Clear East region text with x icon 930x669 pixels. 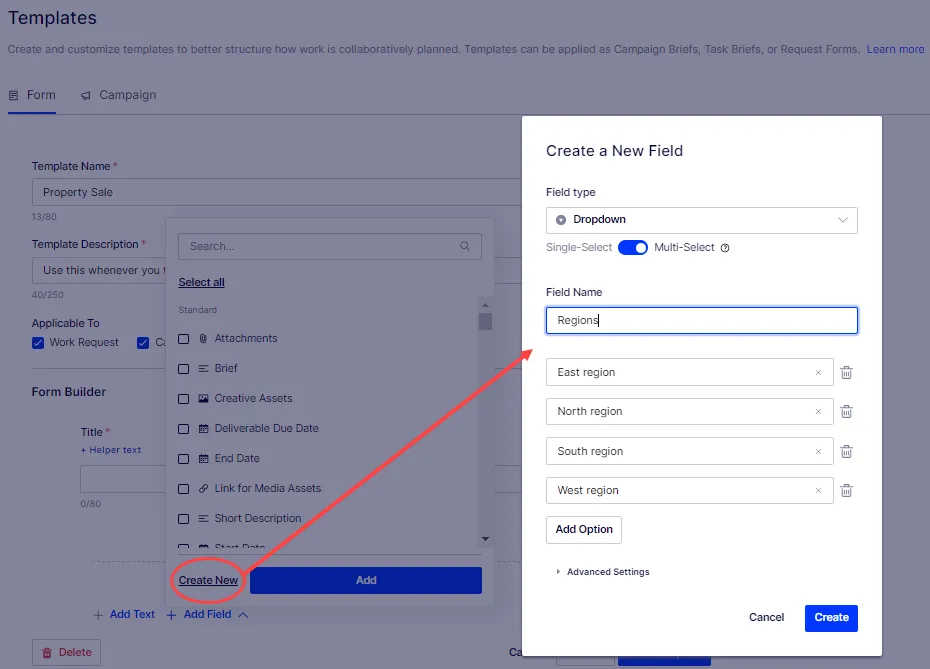pos(818,372)
